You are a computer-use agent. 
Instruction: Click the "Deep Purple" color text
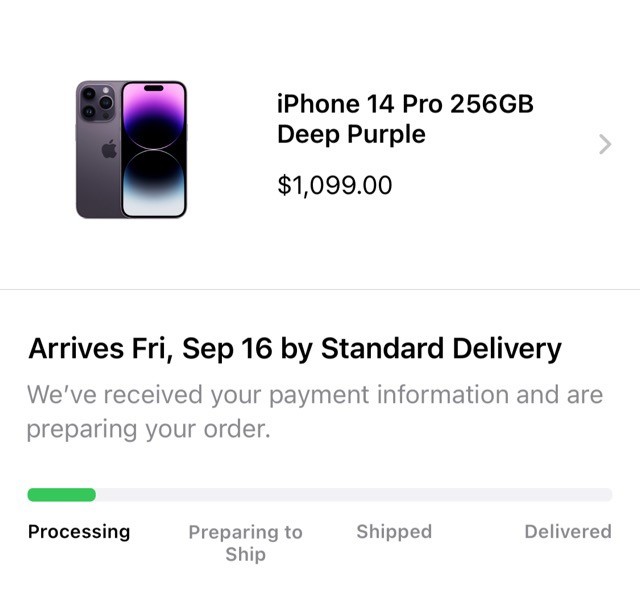click(x=351, y=134)
